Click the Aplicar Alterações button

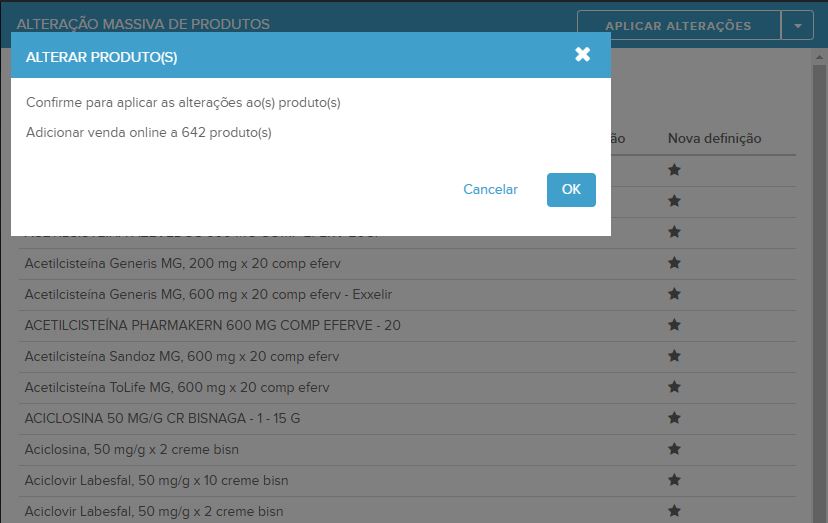[678, 26]
